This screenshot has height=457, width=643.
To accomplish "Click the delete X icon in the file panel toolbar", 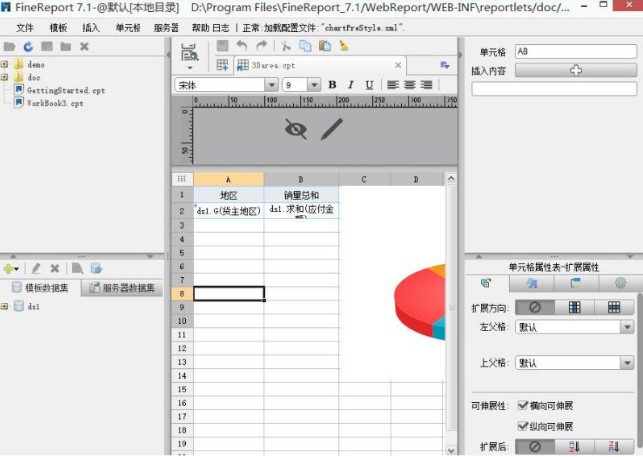I will (x=84, y=46).
